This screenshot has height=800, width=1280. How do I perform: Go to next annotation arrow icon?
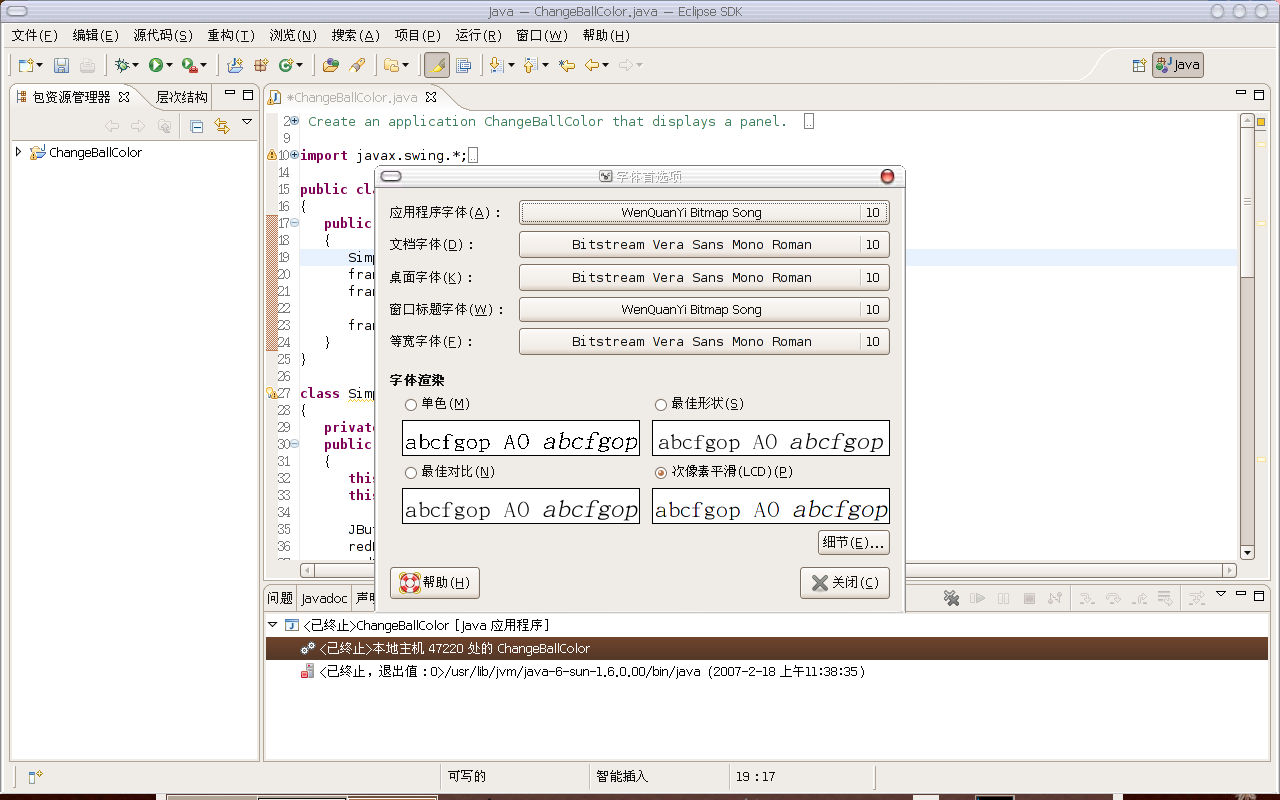pos(496,65)
